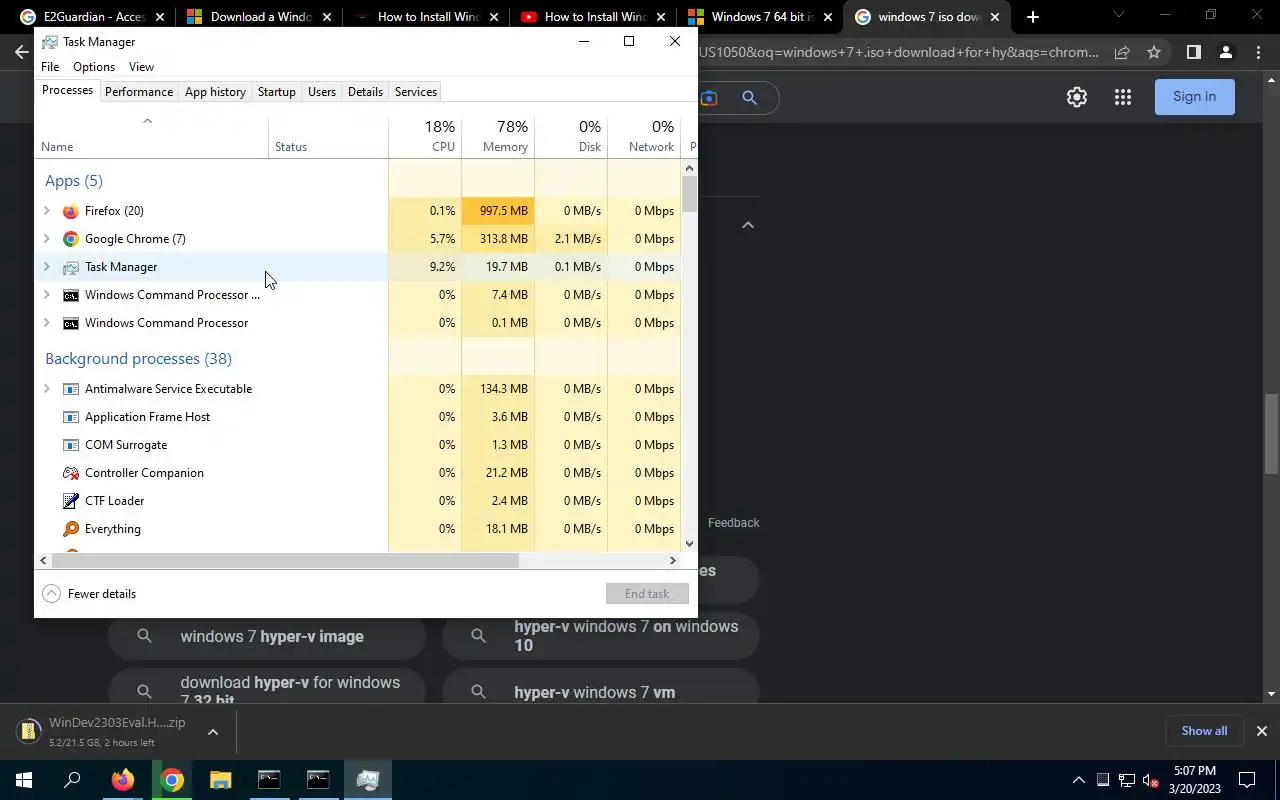Screen dimensions: 1280x800
Task: Click the COM Surrogate icon
Action: [x=71, y=445]
